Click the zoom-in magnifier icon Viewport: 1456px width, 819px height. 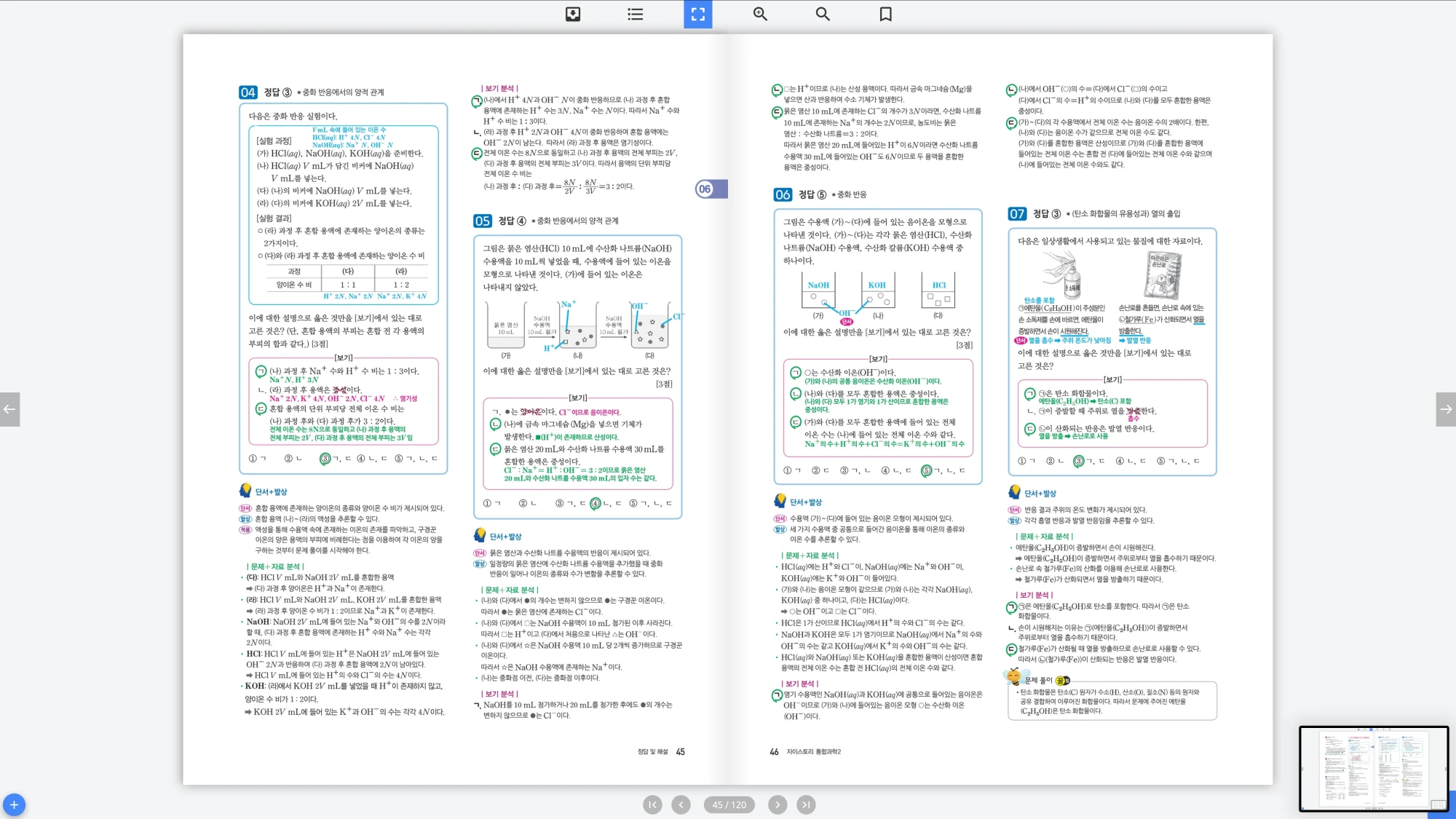pyautogui.click(x=760, y=14)
